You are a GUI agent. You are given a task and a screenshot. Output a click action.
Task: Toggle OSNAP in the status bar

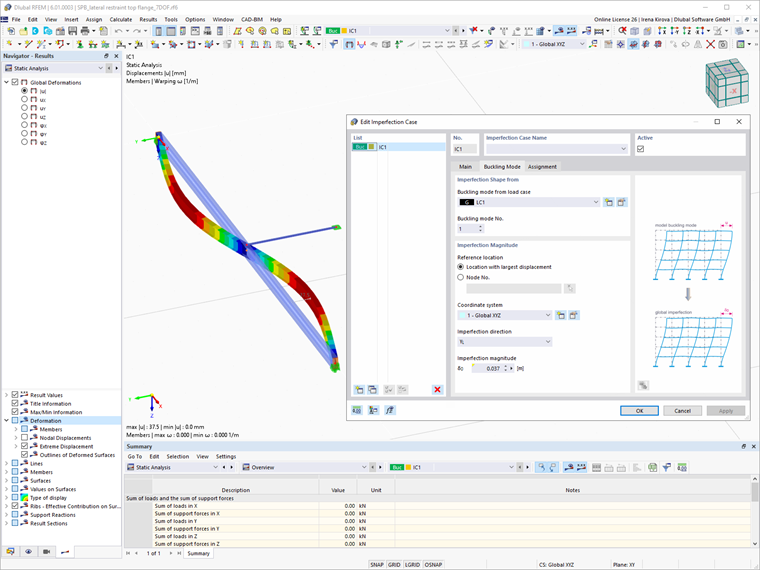tap(433, 565)
